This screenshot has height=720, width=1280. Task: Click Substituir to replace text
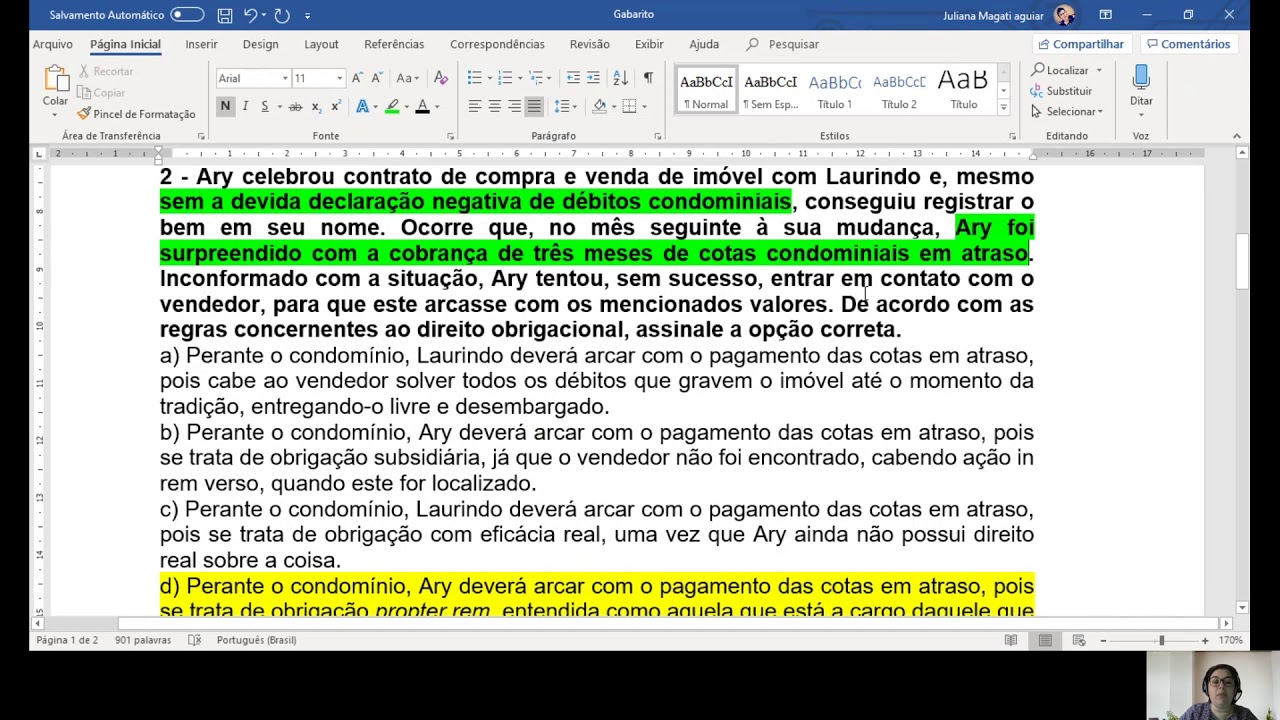[x=1061, y=91]
